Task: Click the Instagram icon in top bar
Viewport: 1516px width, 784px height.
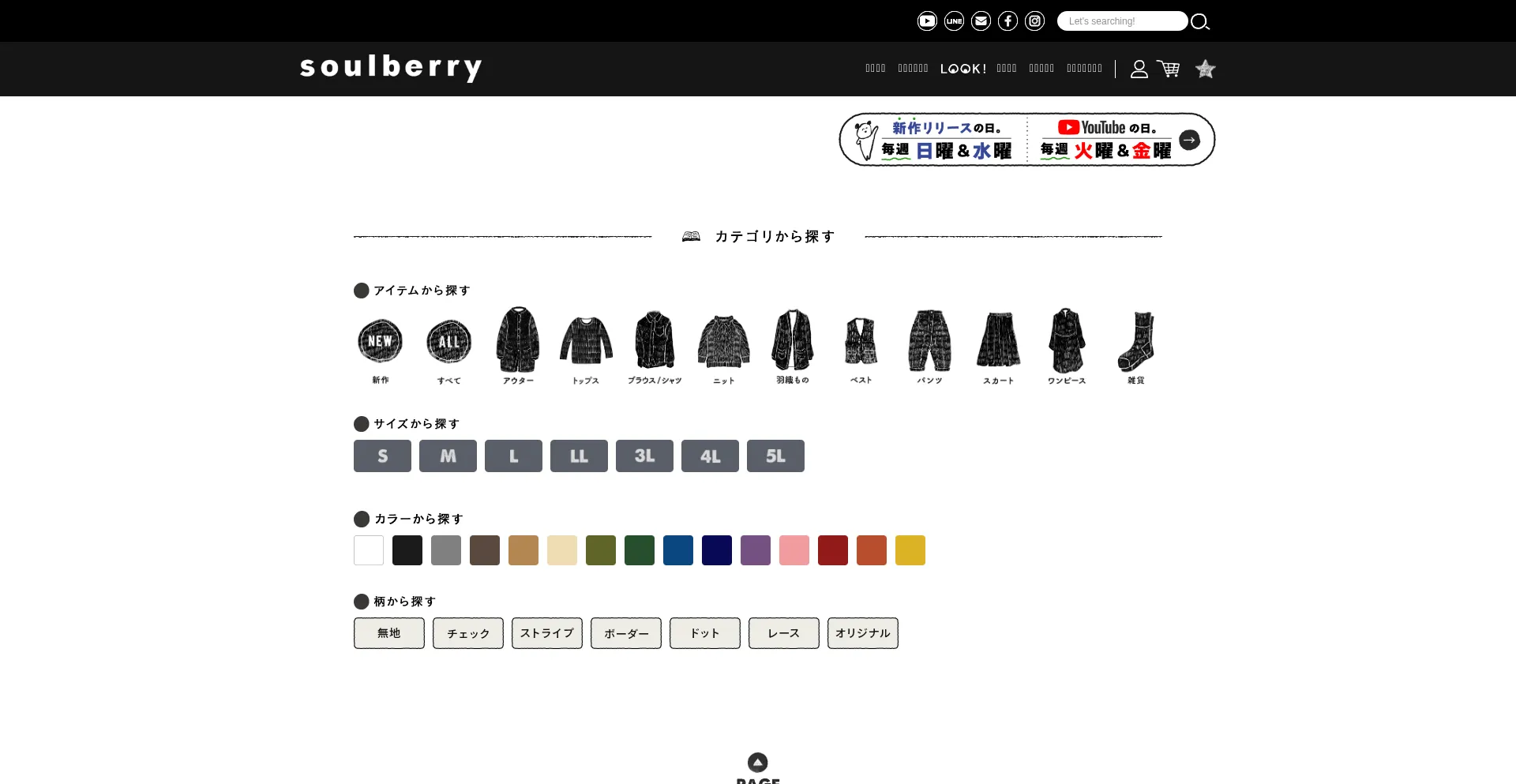Action: click(1034, 21)
